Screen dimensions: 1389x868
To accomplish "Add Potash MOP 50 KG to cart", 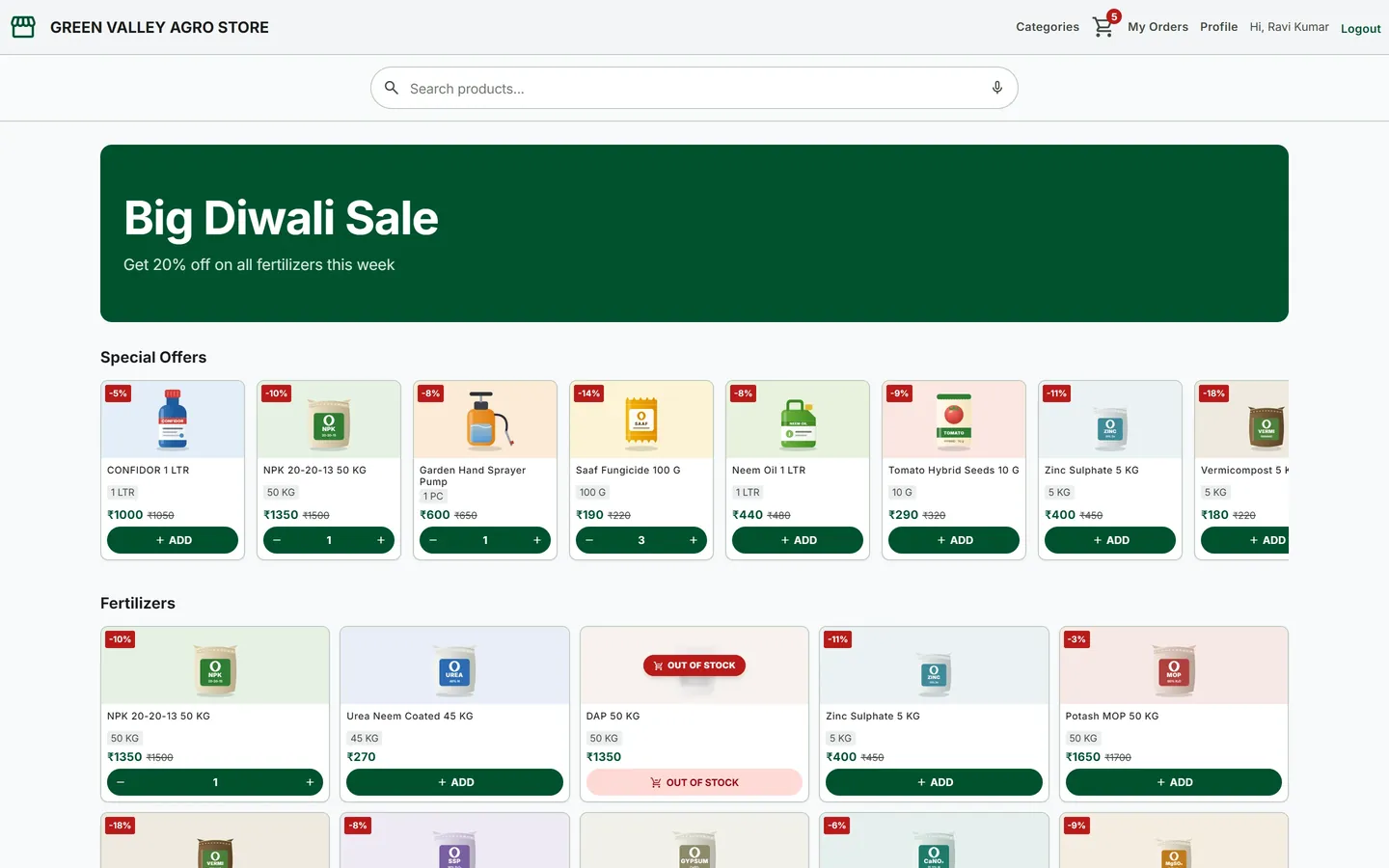I will [x=1173, y=782].
